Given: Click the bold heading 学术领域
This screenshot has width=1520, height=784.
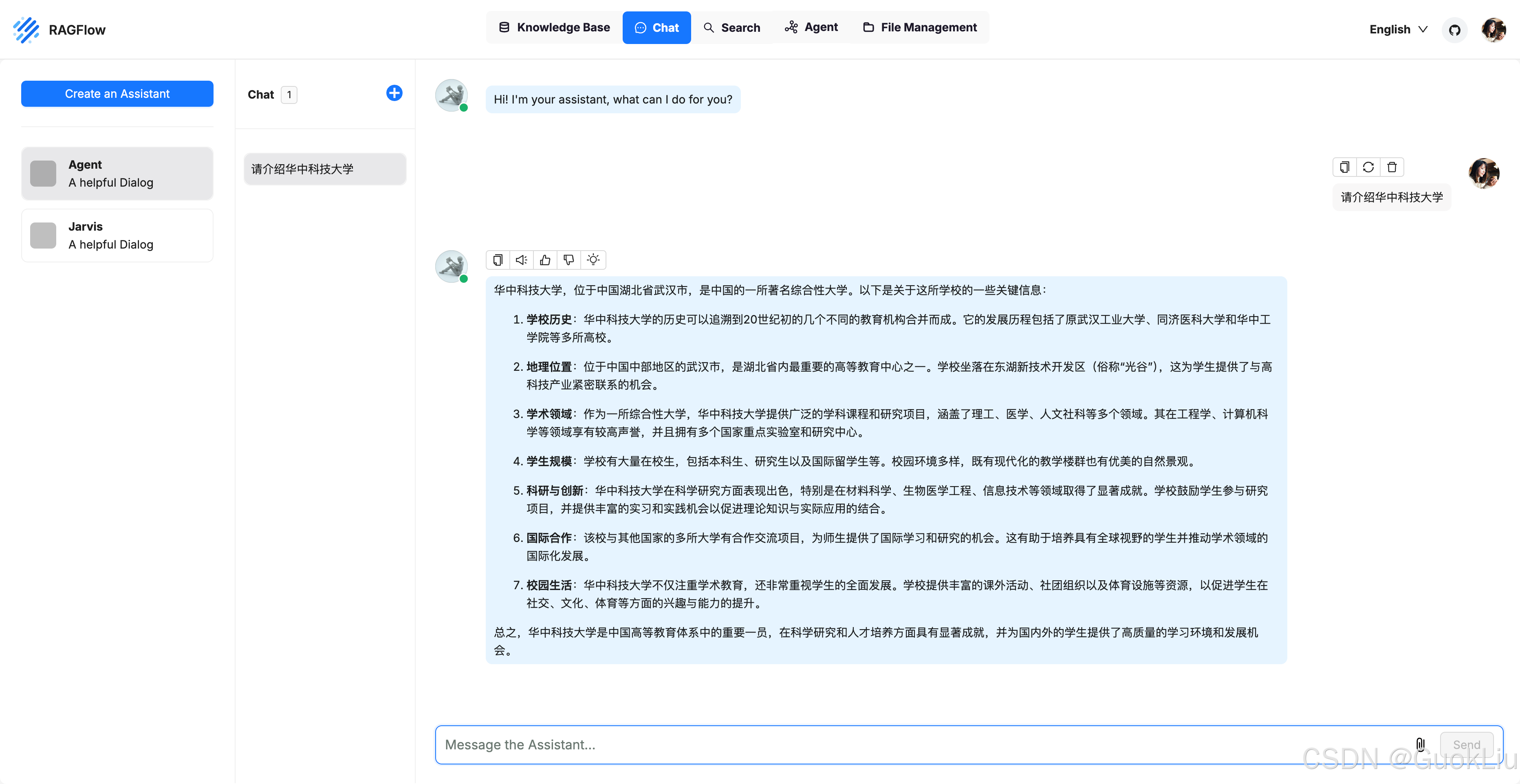Looking at the screenshot, I should (x=549, y=414).
